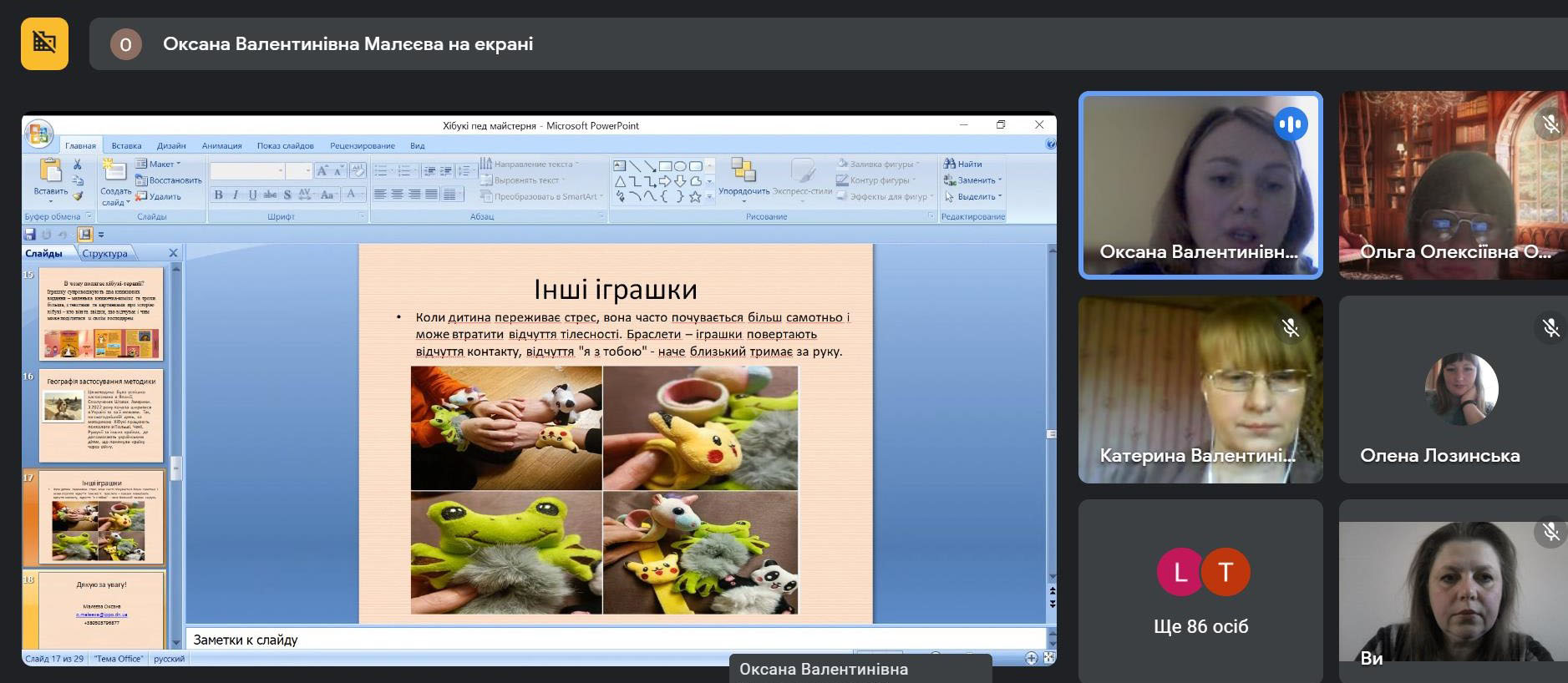This screenshot has width=1568, height=683.
Task: Close the slides pane with the X
Action: click(173, 253)
